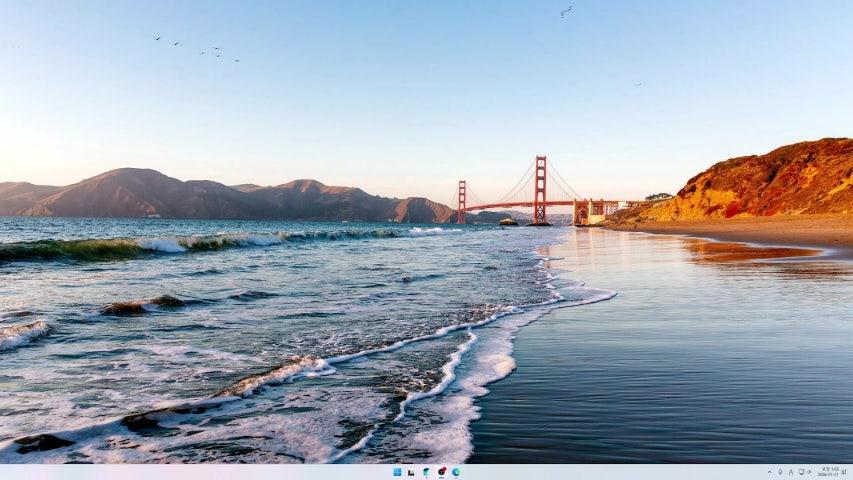Image resolution: width=853 pixels, height=480 pixels.
Task: Click empty taskbar space right of Edge
Action: [600, 472]
